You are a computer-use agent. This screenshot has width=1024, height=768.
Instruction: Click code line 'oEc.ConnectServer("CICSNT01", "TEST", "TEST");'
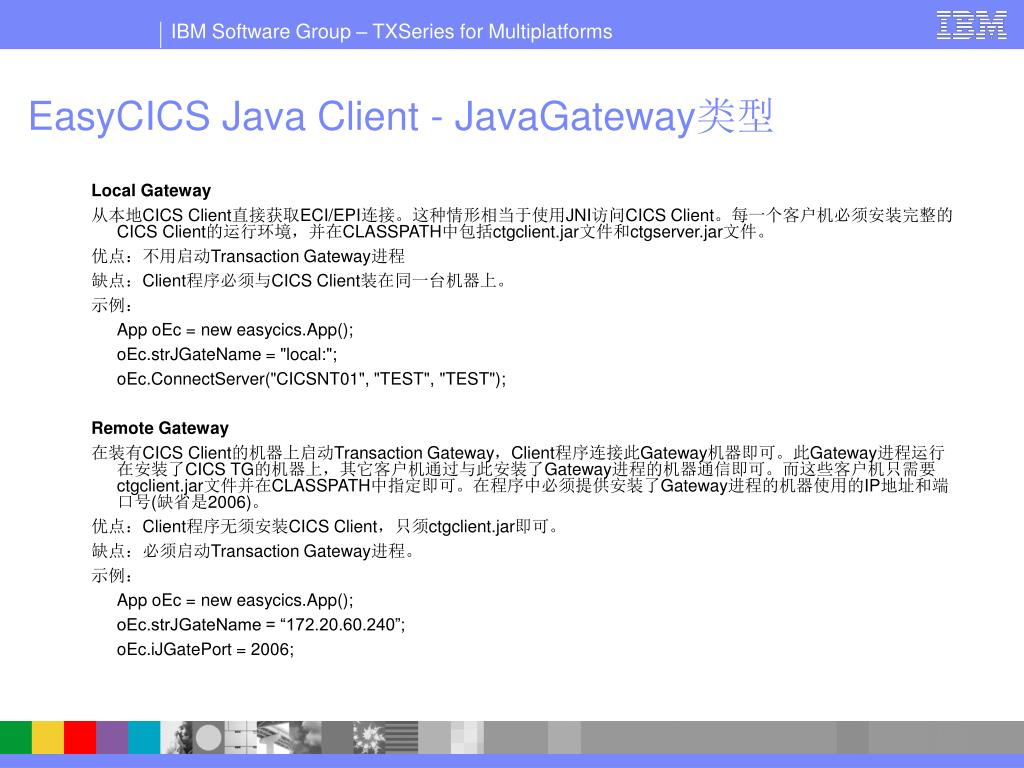311,379
